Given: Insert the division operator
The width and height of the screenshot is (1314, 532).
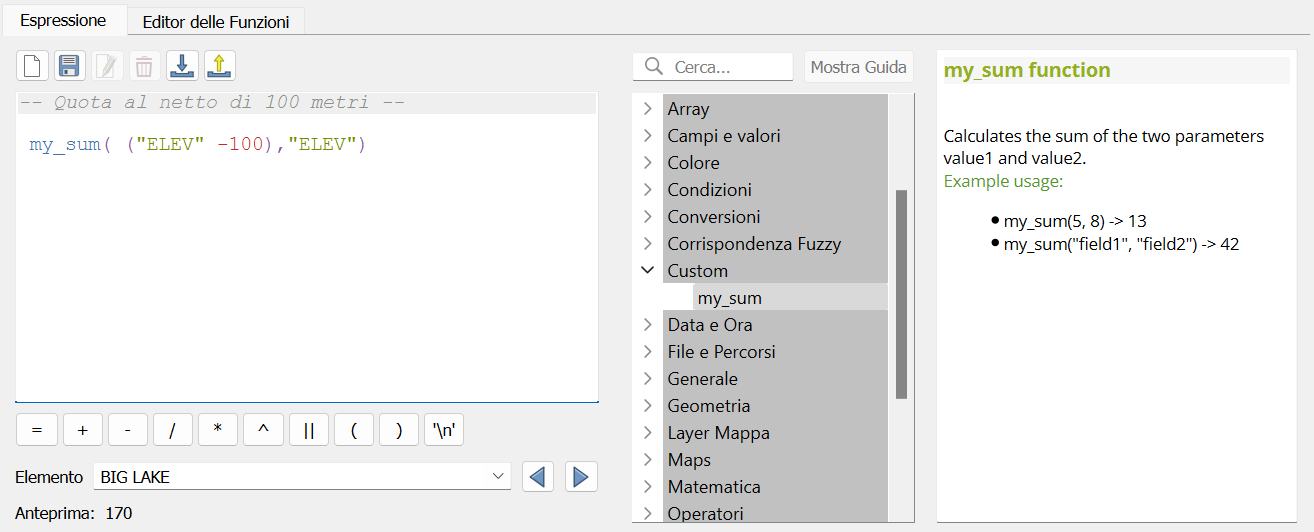Looking at the screenshot, I should coord(173,430).
